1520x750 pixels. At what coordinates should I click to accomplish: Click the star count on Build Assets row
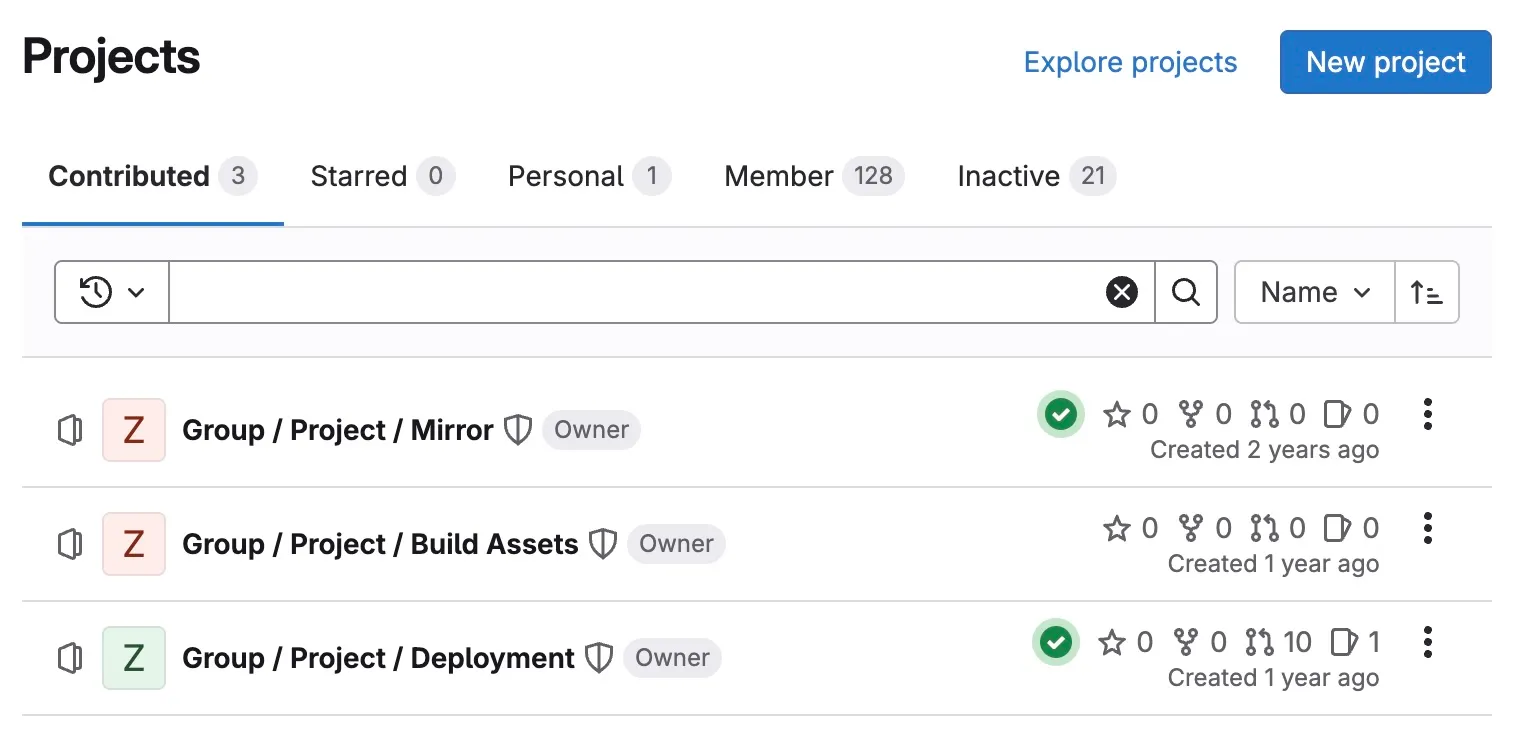[1130, 528]
